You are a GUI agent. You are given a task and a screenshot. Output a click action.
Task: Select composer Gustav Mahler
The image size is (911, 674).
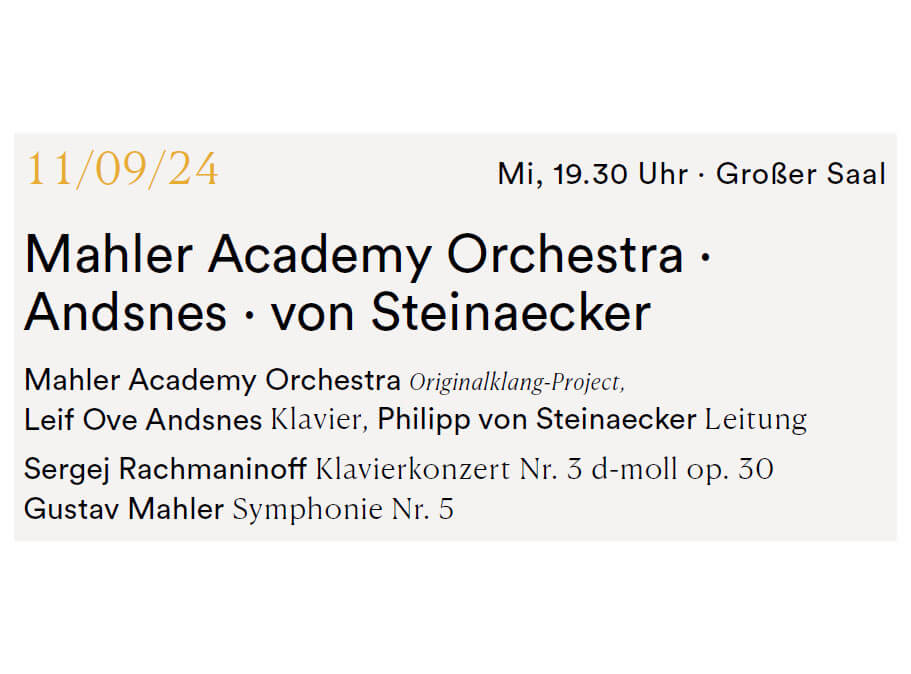124,509
